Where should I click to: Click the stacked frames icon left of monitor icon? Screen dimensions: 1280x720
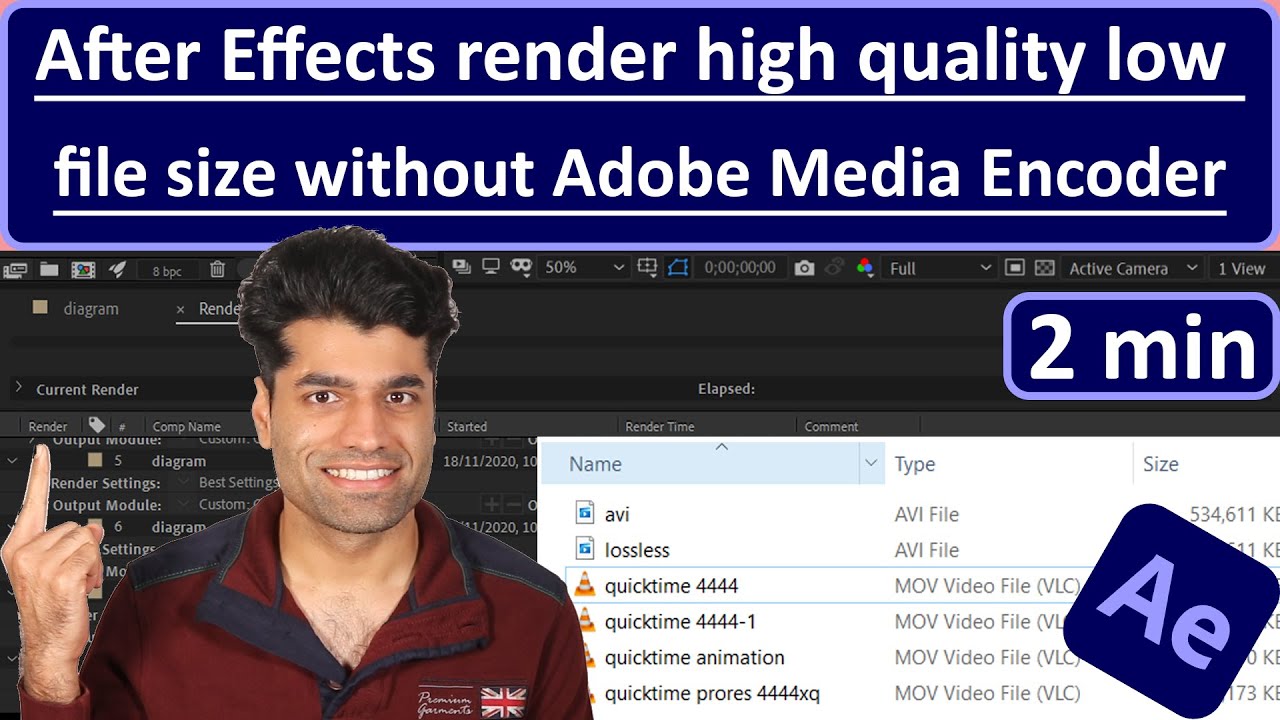tap(461, 267)
